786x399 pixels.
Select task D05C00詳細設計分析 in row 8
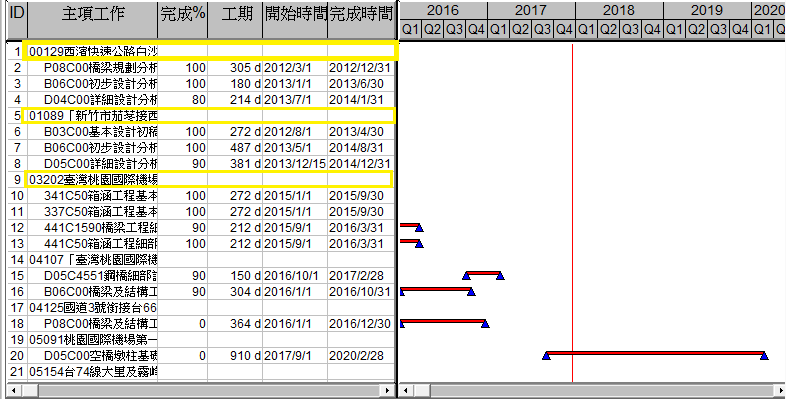coord(100,164)
